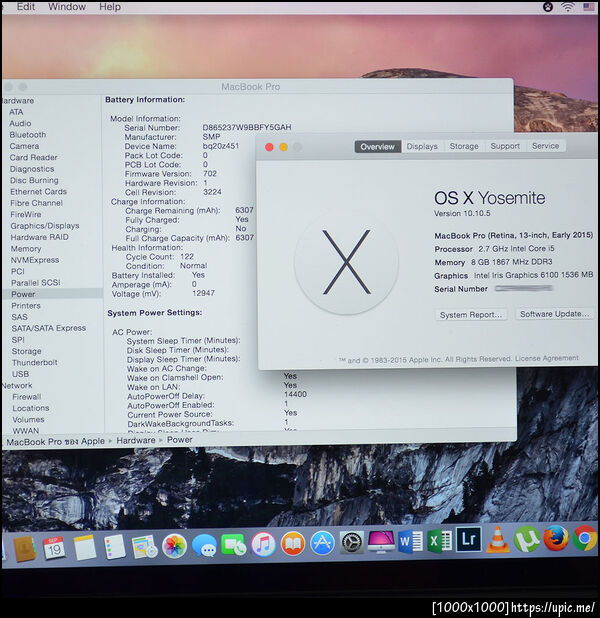Viewport: 600px width, 618px height.
Task: Select ATA in hardware sidebar
Action: (16, 112)
